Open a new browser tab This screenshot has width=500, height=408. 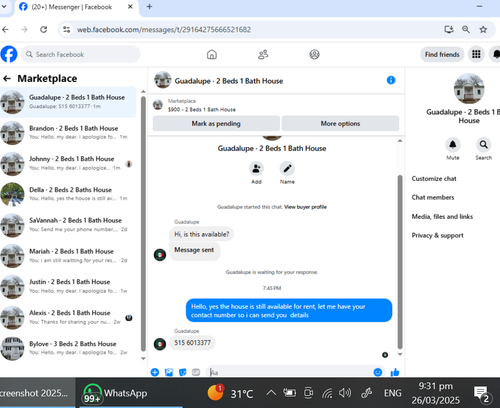click(x=149, y=7)
